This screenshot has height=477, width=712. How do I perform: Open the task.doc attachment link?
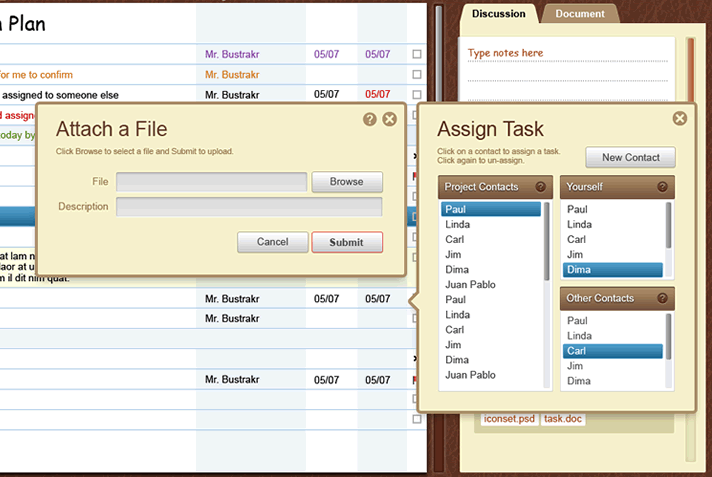[562, 419]
